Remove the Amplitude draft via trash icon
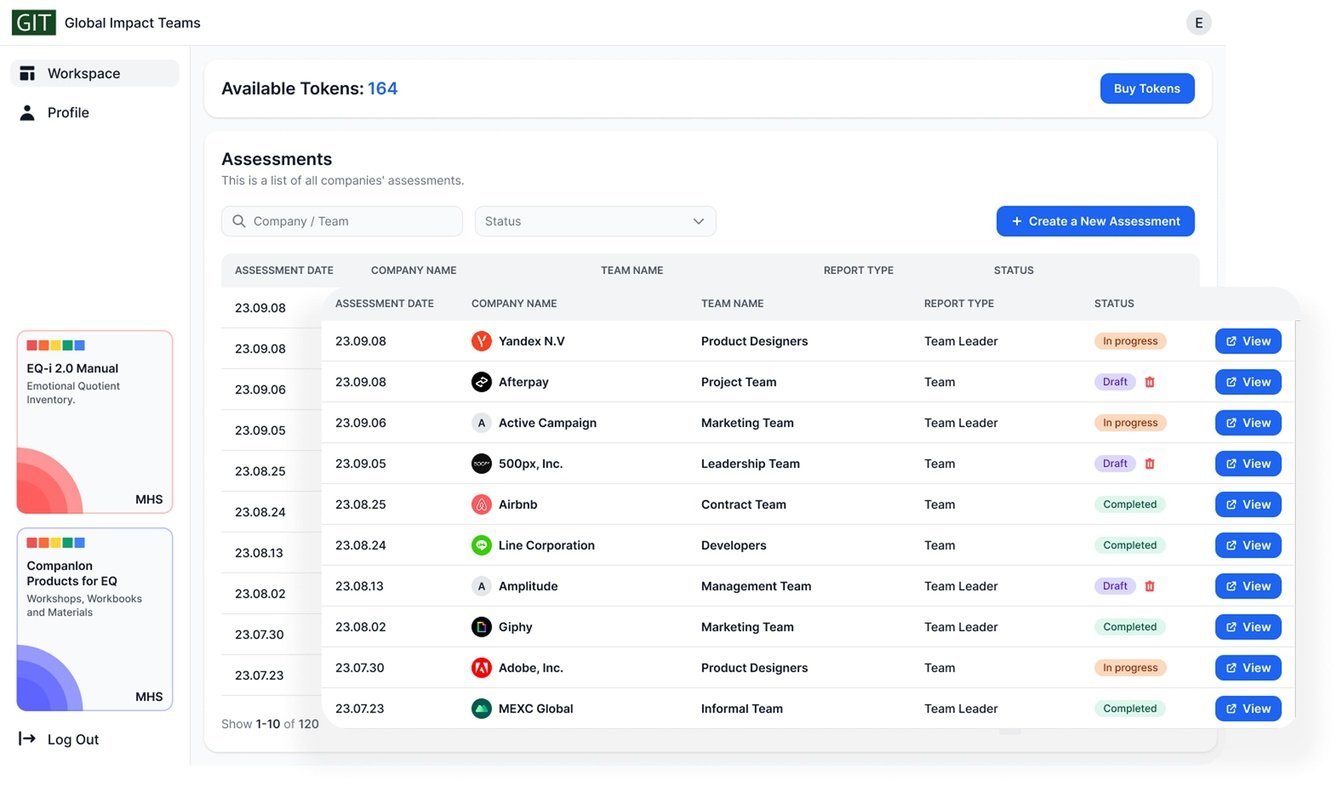1340x786 pixels. (1149, 586)
